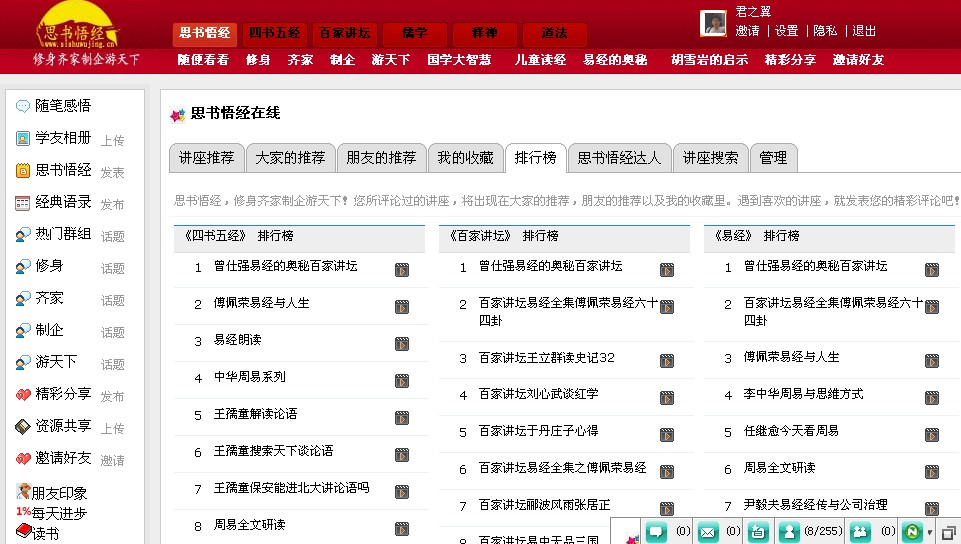Switch to the 讲座搜索 tab
961x544 pixels.
[710, 158]
